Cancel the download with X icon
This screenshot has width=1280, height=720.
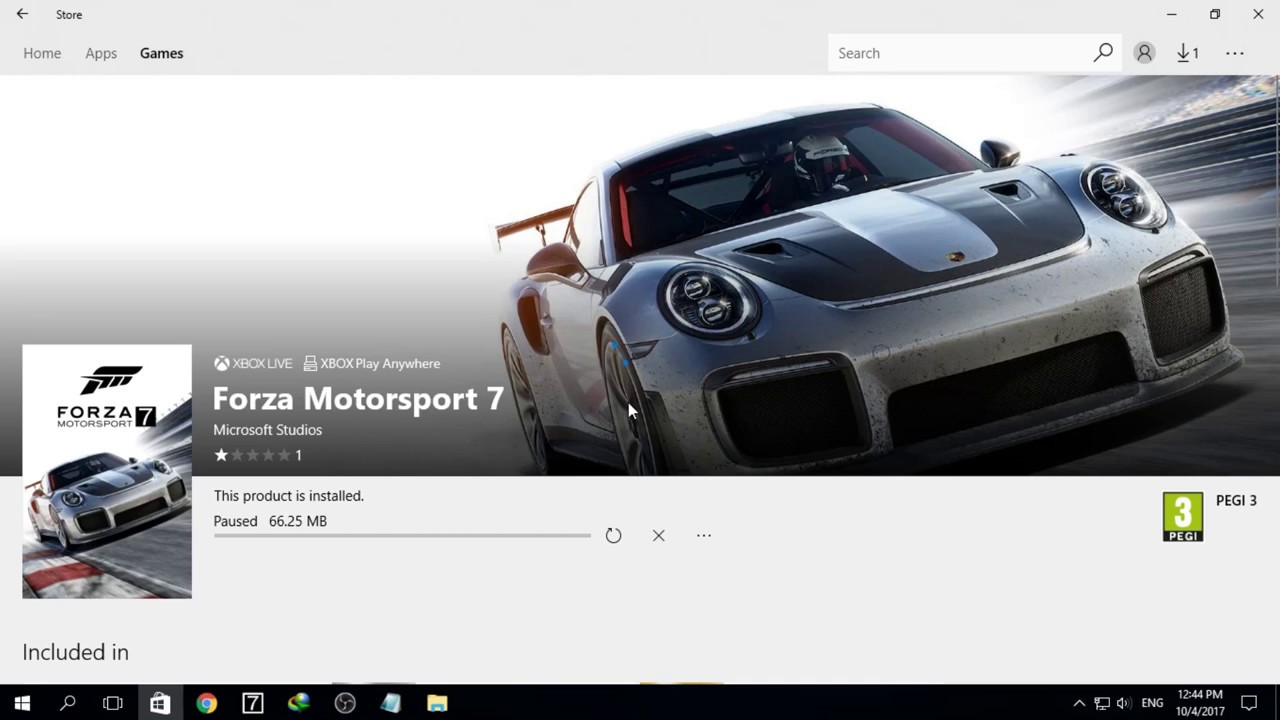(658, 536)
